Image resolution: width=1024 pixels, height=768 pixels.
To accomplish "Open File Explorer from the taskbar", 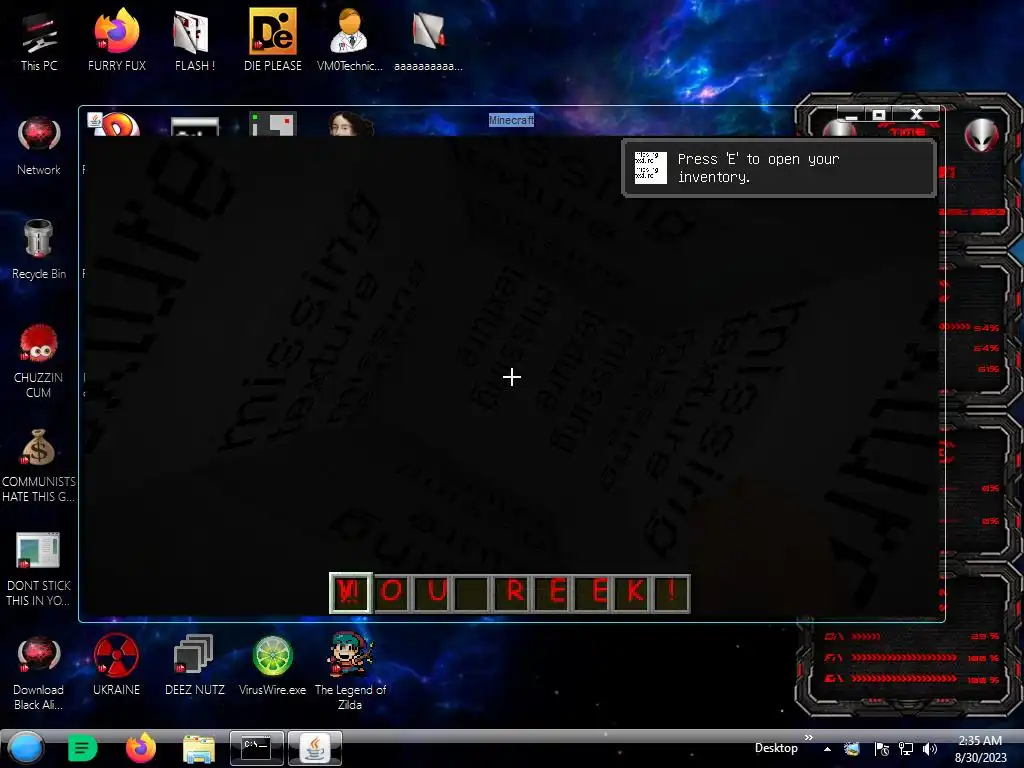I will (x=199, y=748).
